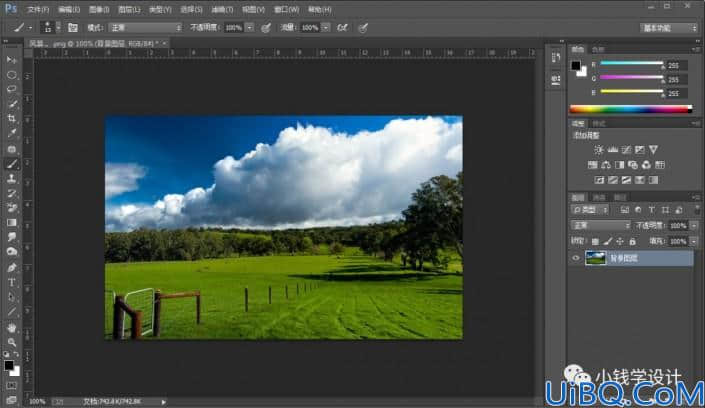Open the layer filter type (类型) dropdown
705x408 pixels.
(x=590, y=210)
